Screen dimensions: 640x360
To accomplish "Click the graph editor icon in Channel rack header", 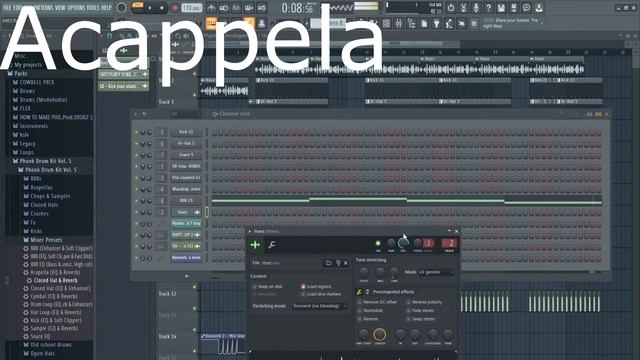I will coord(589,114).
